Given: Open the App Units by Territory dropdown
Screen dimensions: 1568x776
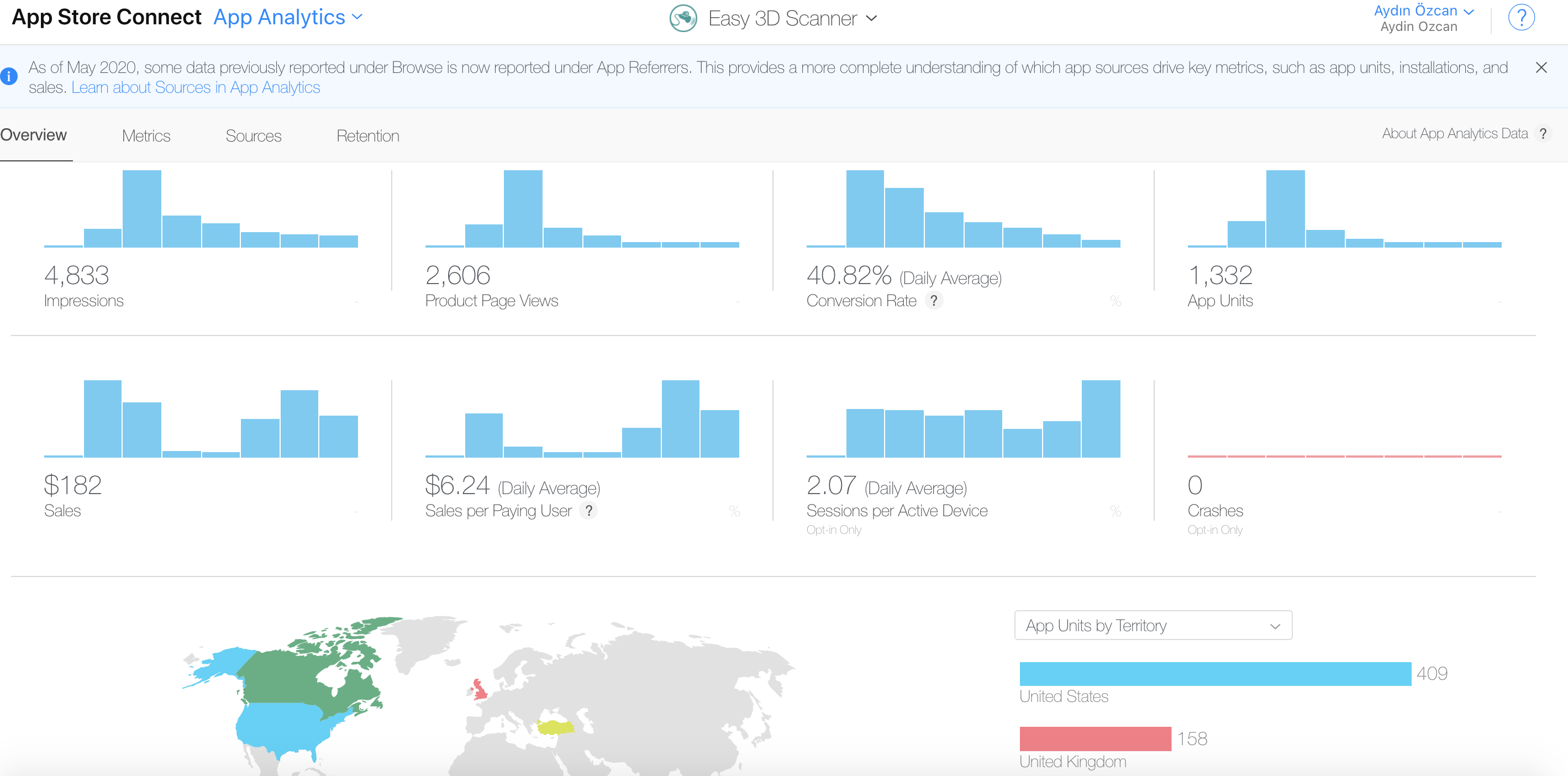Looking at the screenshot, I should click(1153, 625).
